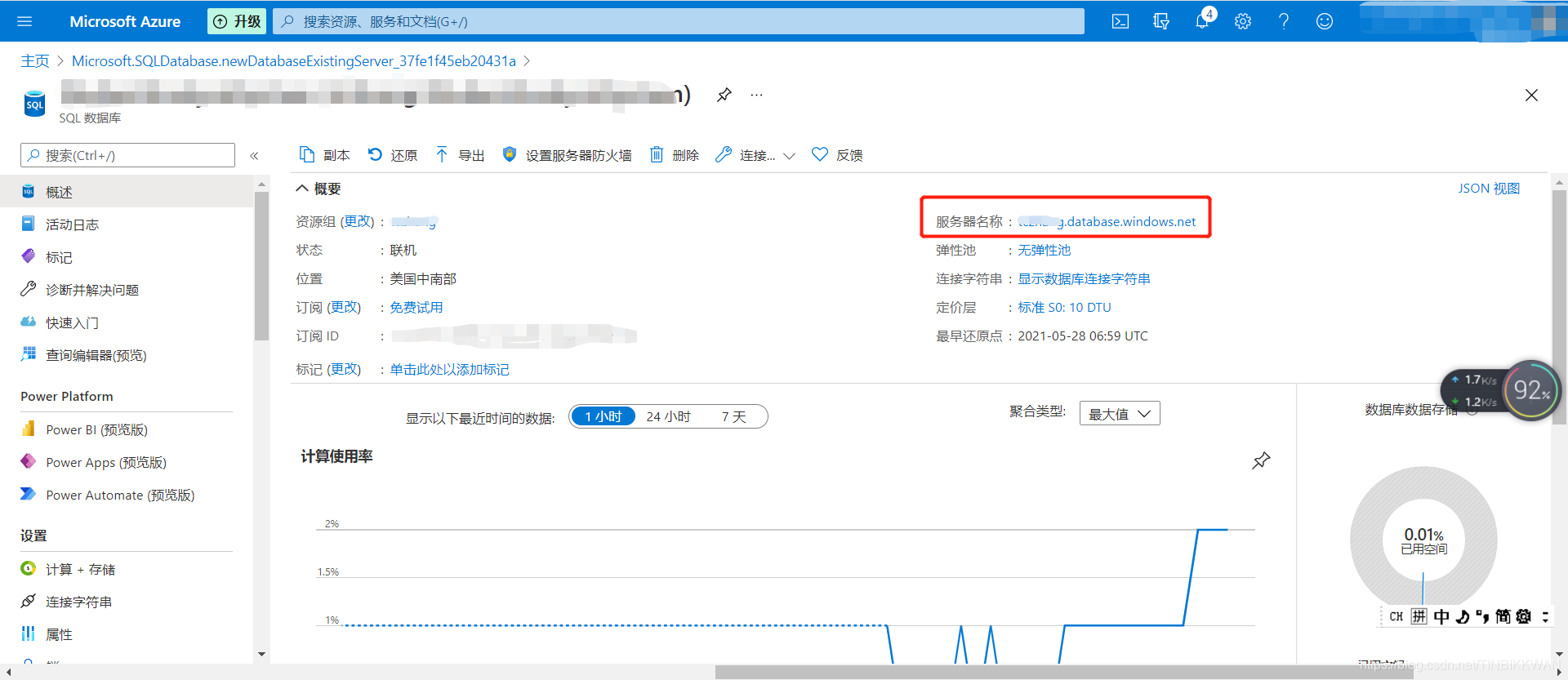Viewport: 1568px width, 680px height.
Task: Click 单击此处以添加标记 link
Action: [x=449, y=369]
